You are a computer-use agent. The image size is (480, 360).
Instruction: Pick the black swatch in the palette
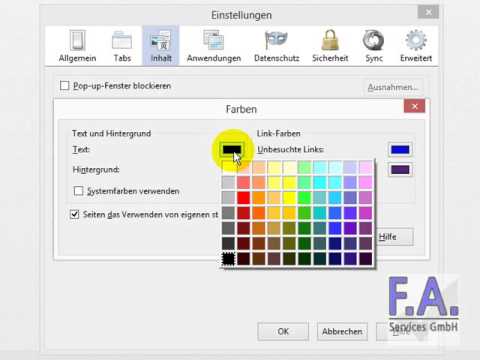coord(228,259)
